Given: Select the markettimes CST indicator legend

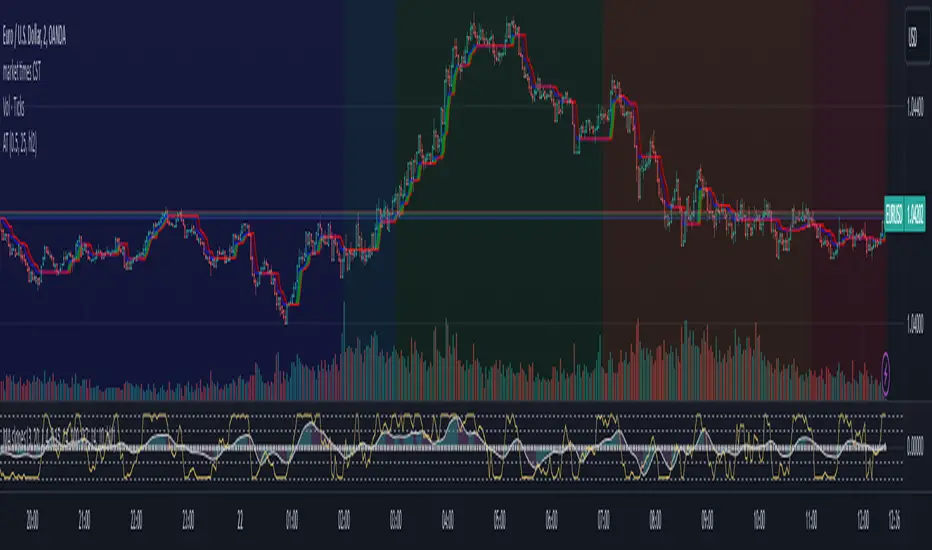Looking at the screenshot, I should [22, 73].
